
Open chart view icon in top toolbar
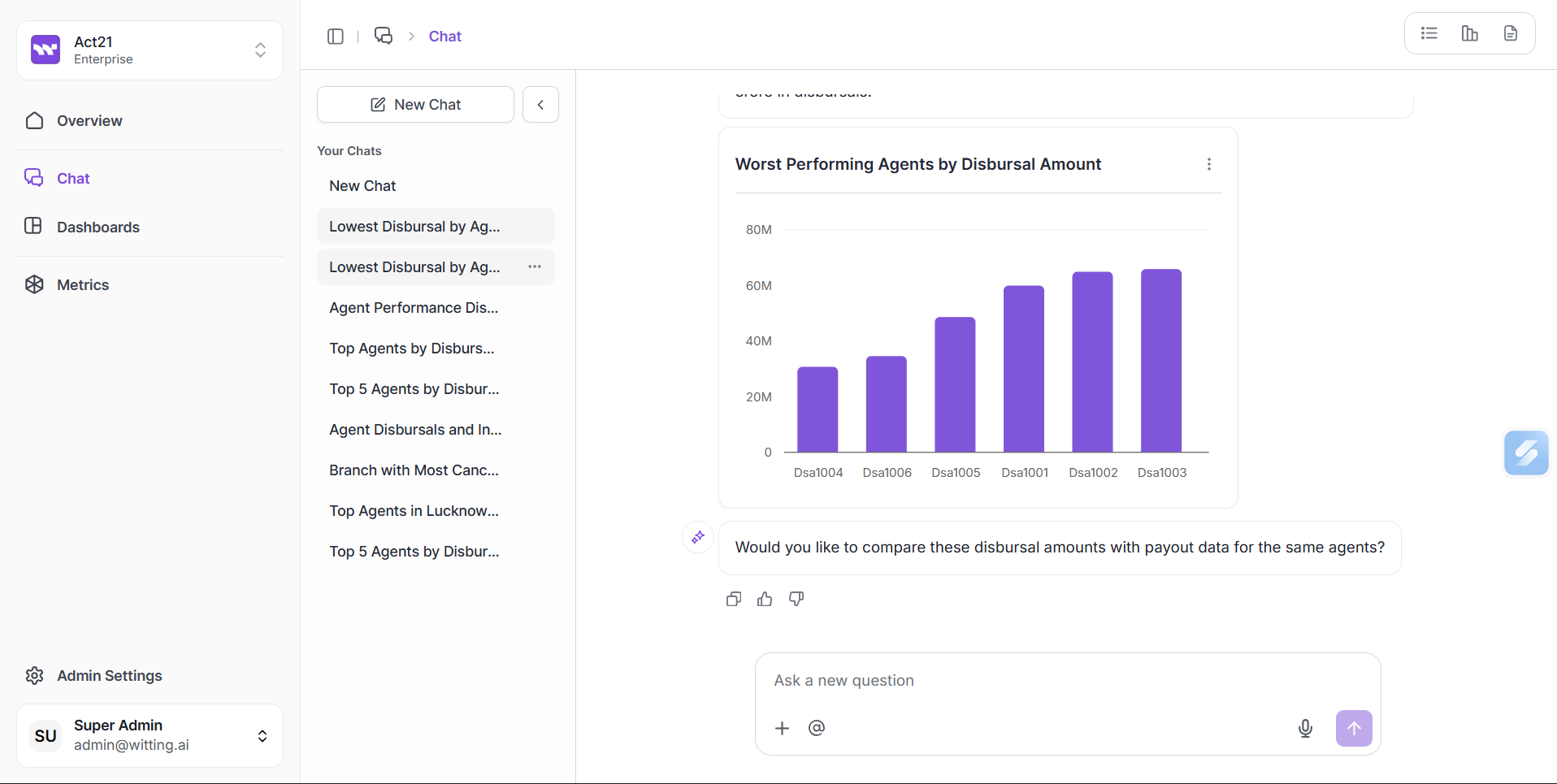pyautogui.click(x=1470, y=33)
